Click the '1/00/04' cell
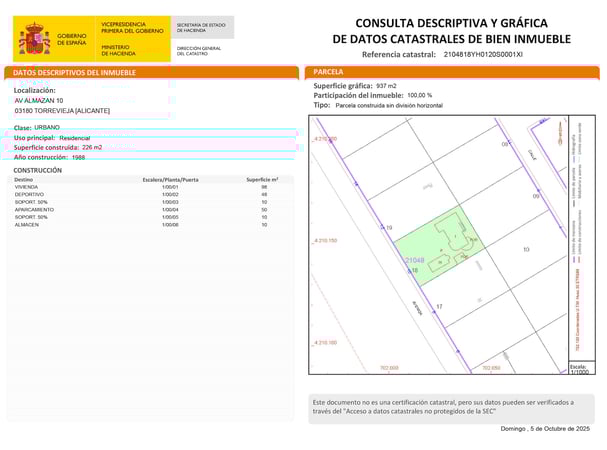This screenshot has width=607, height=450. (170, 210)
